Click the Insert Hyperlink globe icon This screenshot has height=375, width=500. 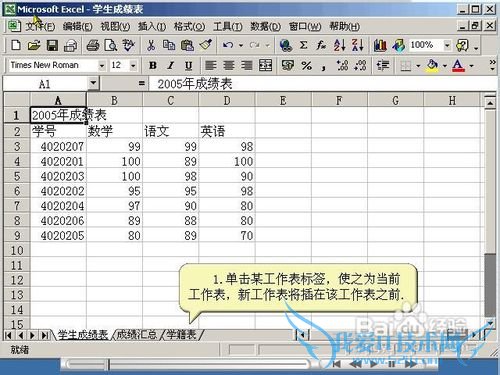286,45
